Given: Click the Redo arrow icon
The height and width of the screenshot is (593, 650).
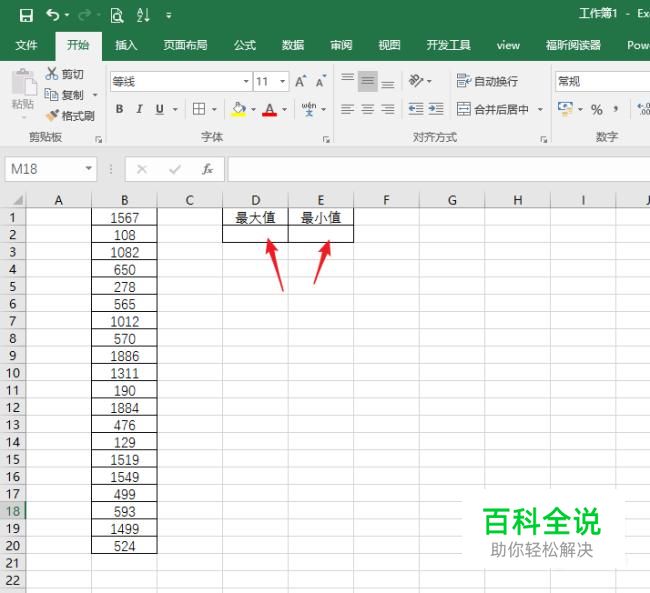Looking at the screenshot, I should [x=85, y=15].
